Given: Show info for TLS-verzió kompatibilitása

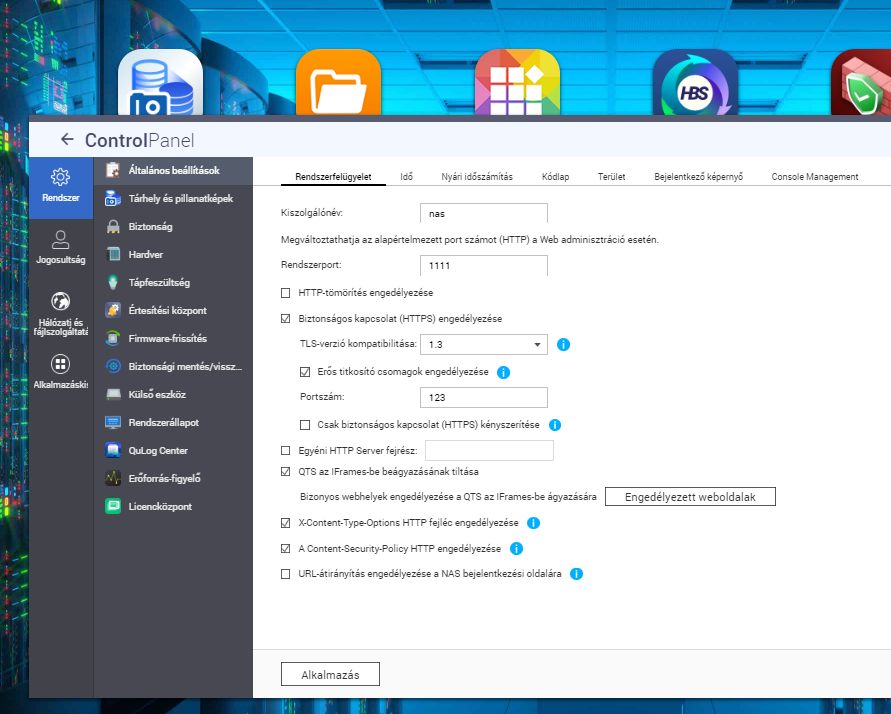Looking at the screenshot, I should pyautogui.click(x=563, y=344).
